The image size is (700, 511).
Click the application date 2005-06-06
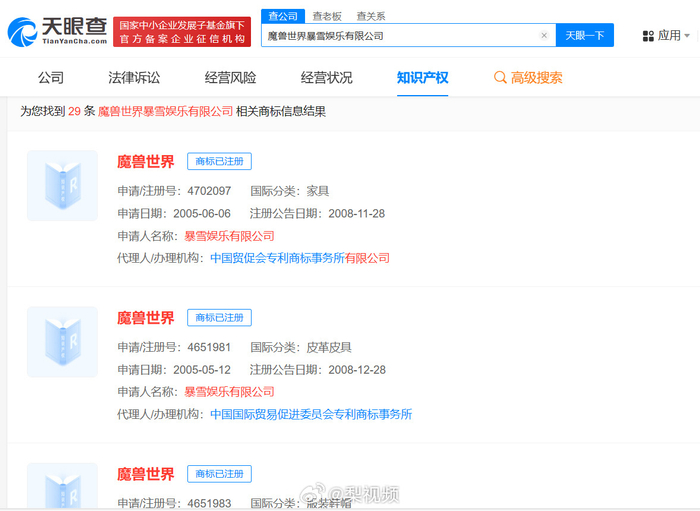[202, 214]
